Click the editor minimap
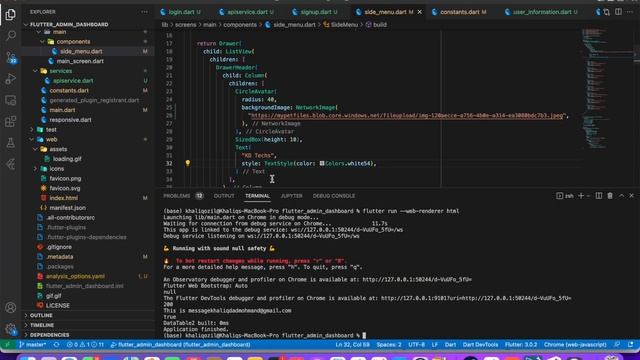Viewport: 640px width, 360px height. [607, 90]
